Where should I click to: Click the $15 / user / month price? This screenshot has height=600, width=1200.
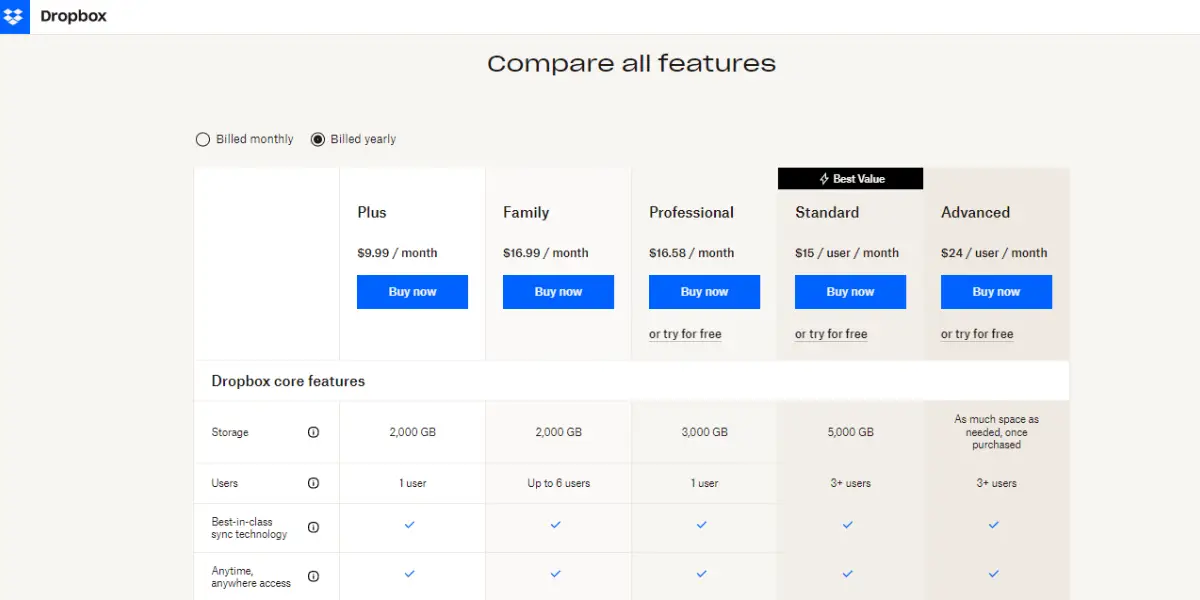pyautogui.click(x=847, y=253)
